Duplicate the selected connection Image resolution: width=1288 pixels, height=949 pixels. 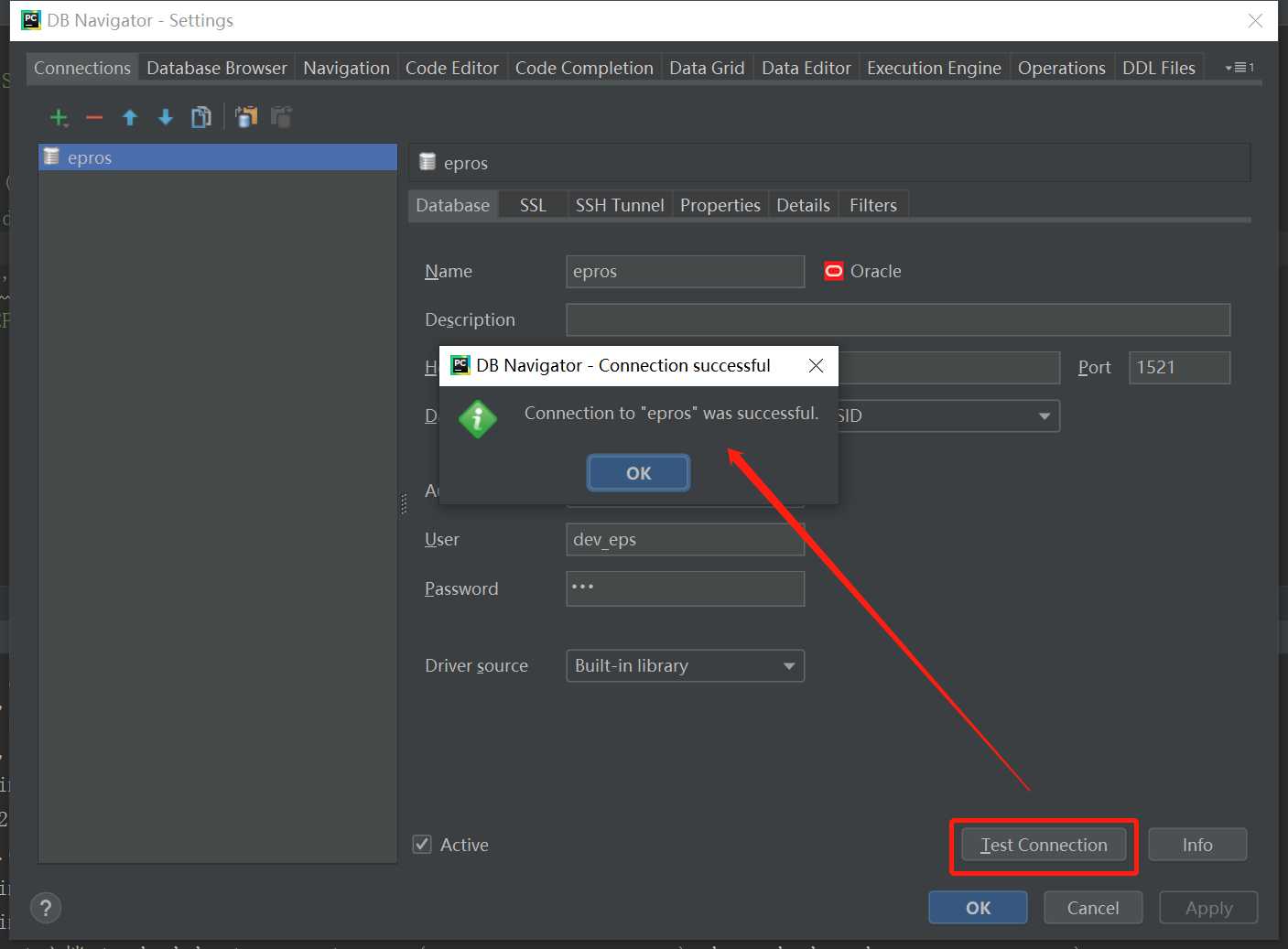coord(201,117)
